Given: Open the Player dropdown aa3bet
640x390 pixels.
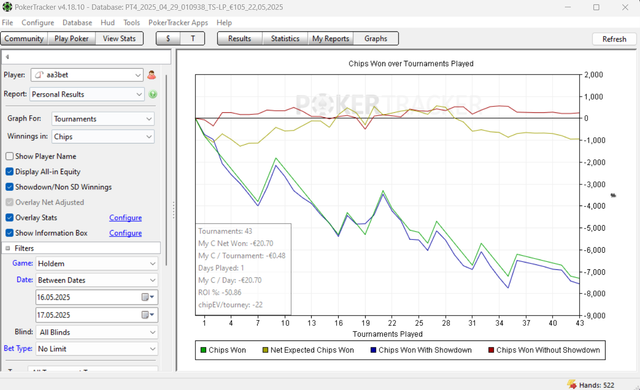Looking at the screenshot, I should click(x=87, y=75).
